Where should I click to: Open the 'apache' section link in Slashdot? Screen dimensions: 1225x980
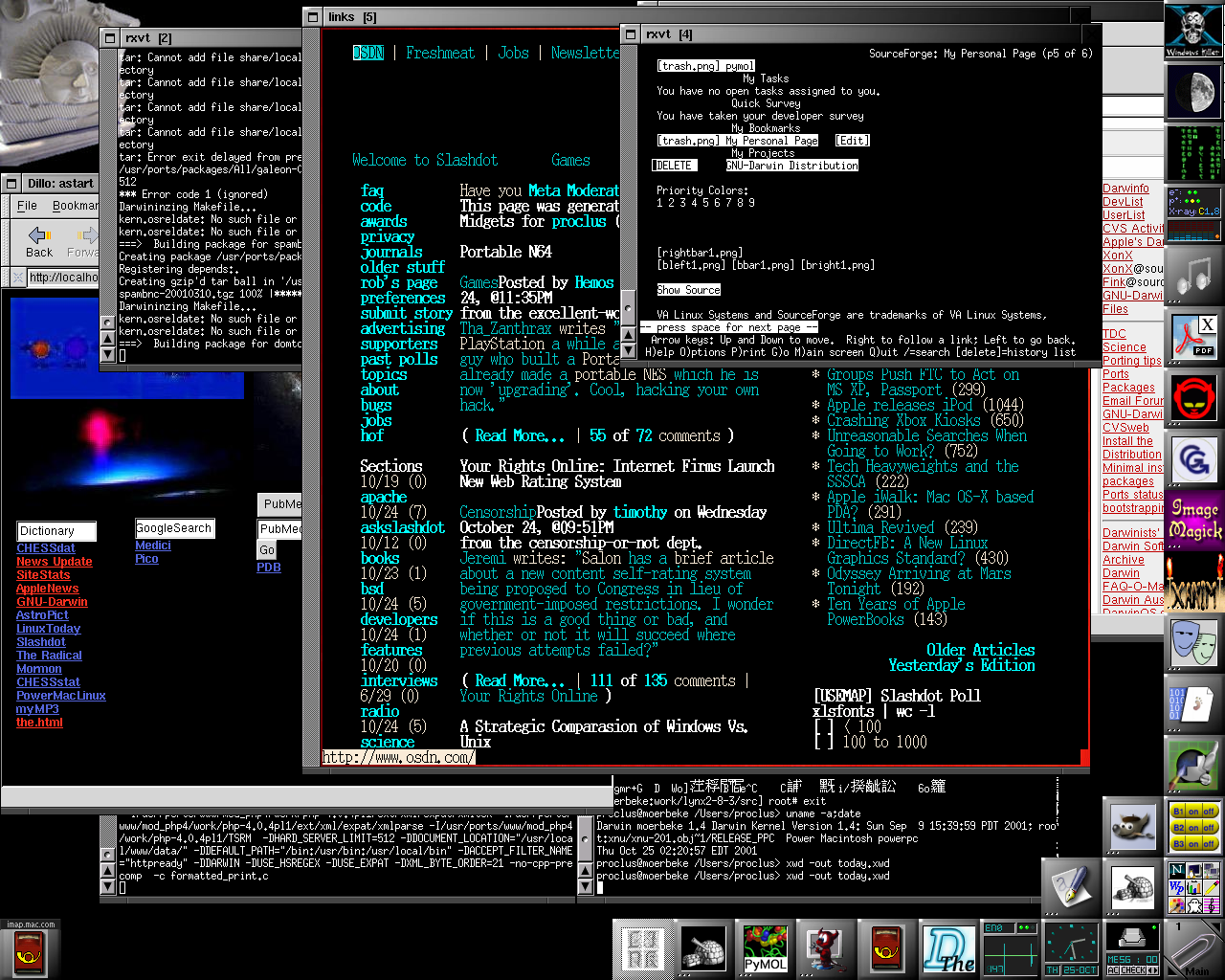[x=383, y=497]
